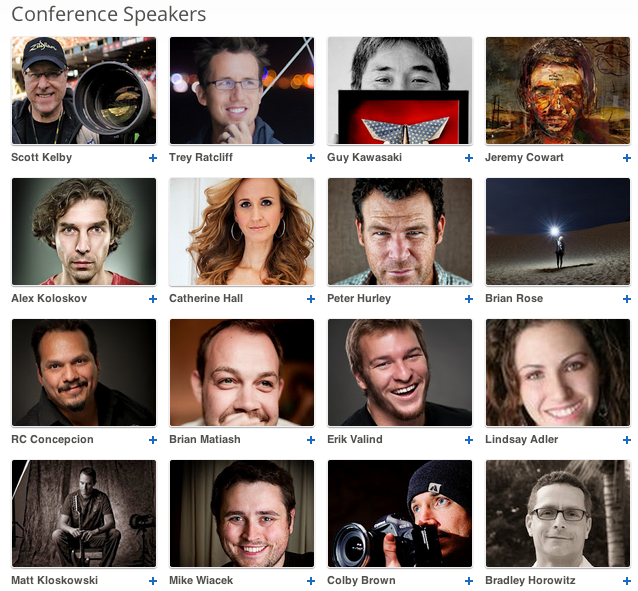Add Brian Rose using the plus icon

627,299
